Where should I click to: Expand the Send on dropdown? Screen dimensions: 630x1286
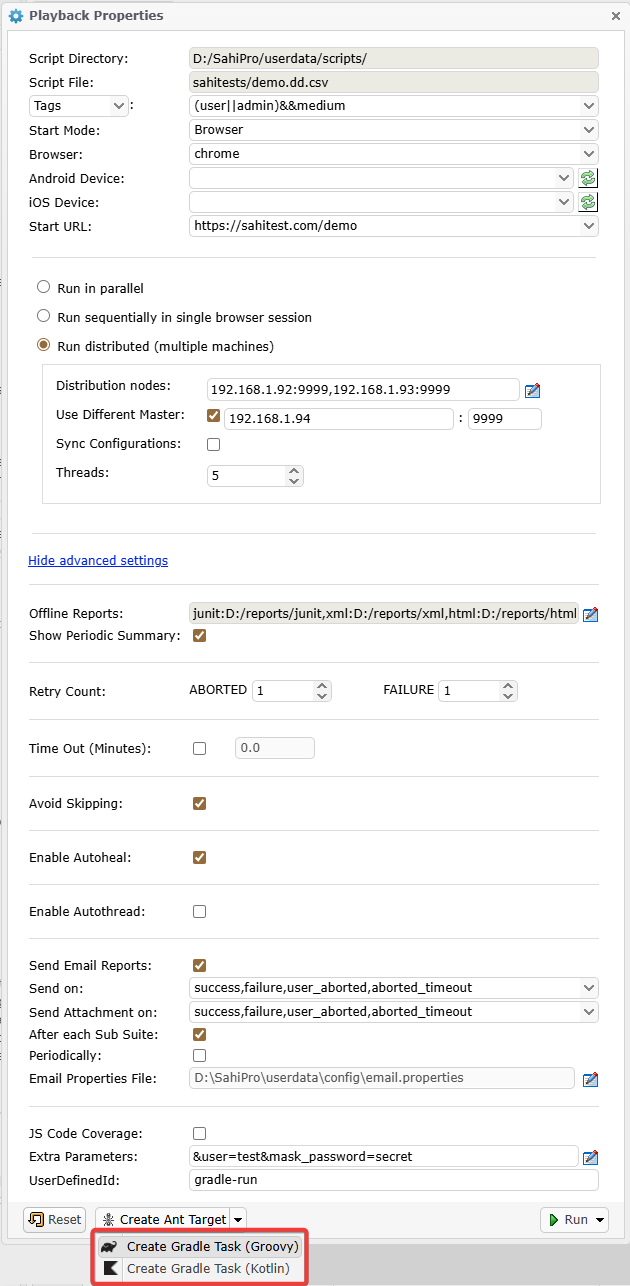[x=393, y=987]
